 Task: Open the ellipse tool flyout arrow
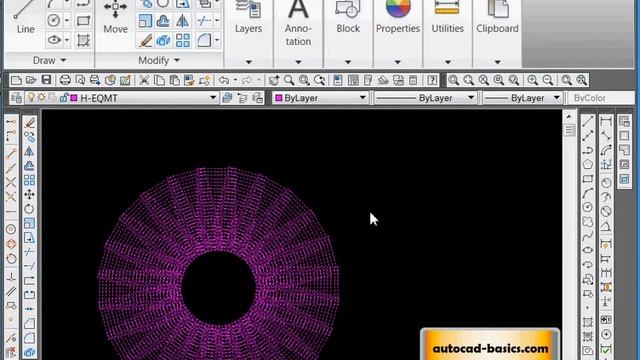coord(67,40)
